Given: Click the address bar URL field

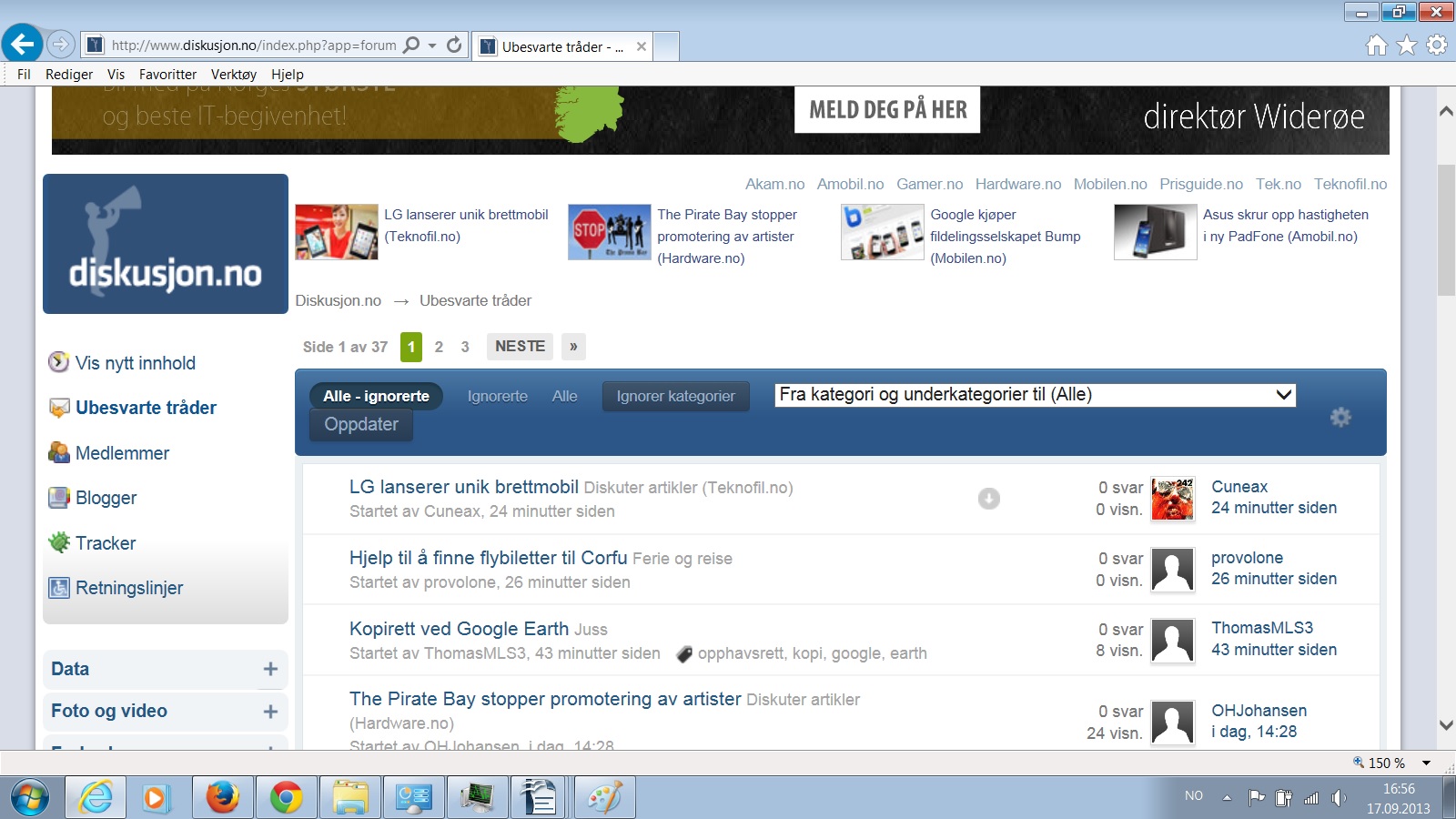Looking at the screenshot, I should (x=253, y=45).
